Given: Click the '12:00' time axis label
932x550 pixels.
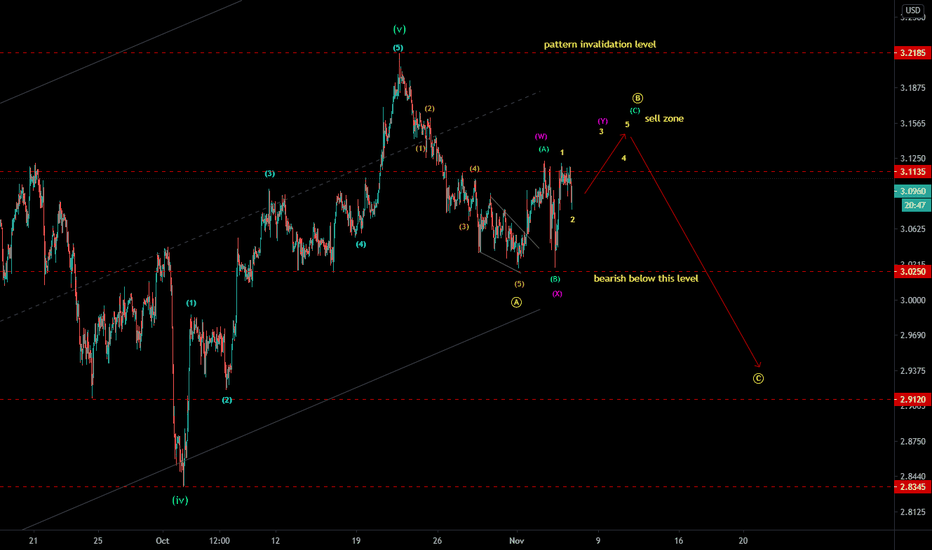Looking at the screenshot, I should tap(219, 540).
